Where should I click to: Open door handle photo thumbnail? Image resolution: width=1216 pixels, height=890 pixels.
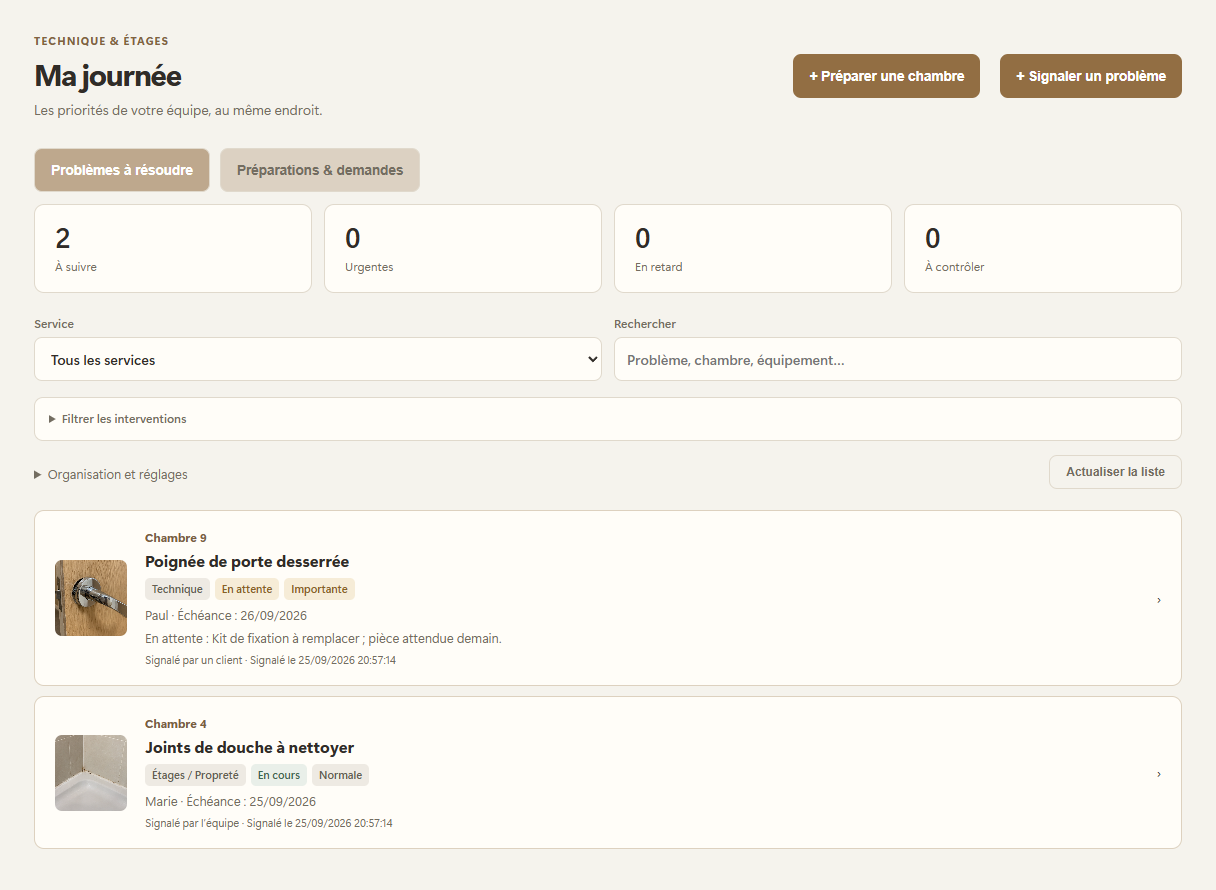tap(91, 598)
